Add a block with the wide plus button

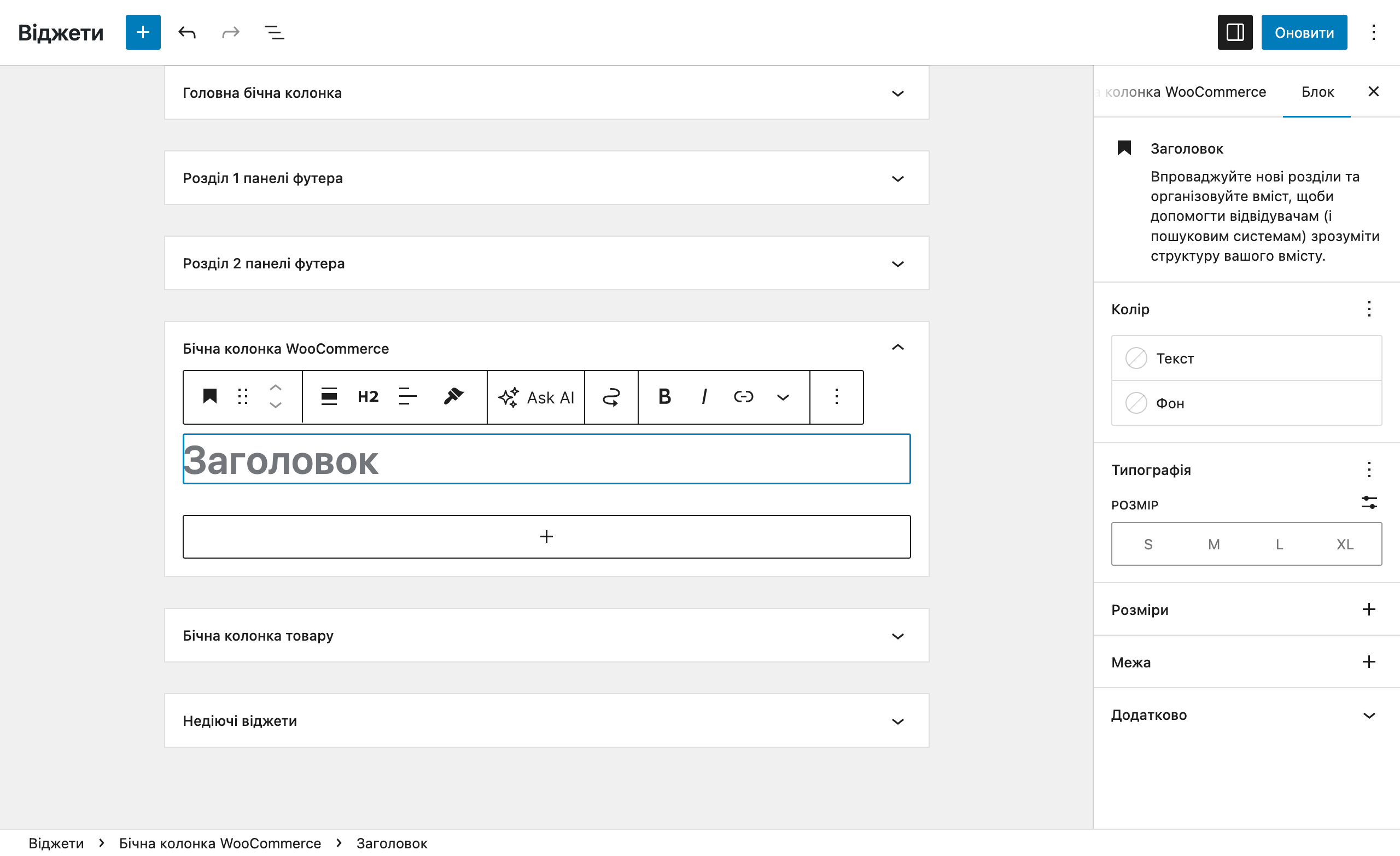point(546,537)
